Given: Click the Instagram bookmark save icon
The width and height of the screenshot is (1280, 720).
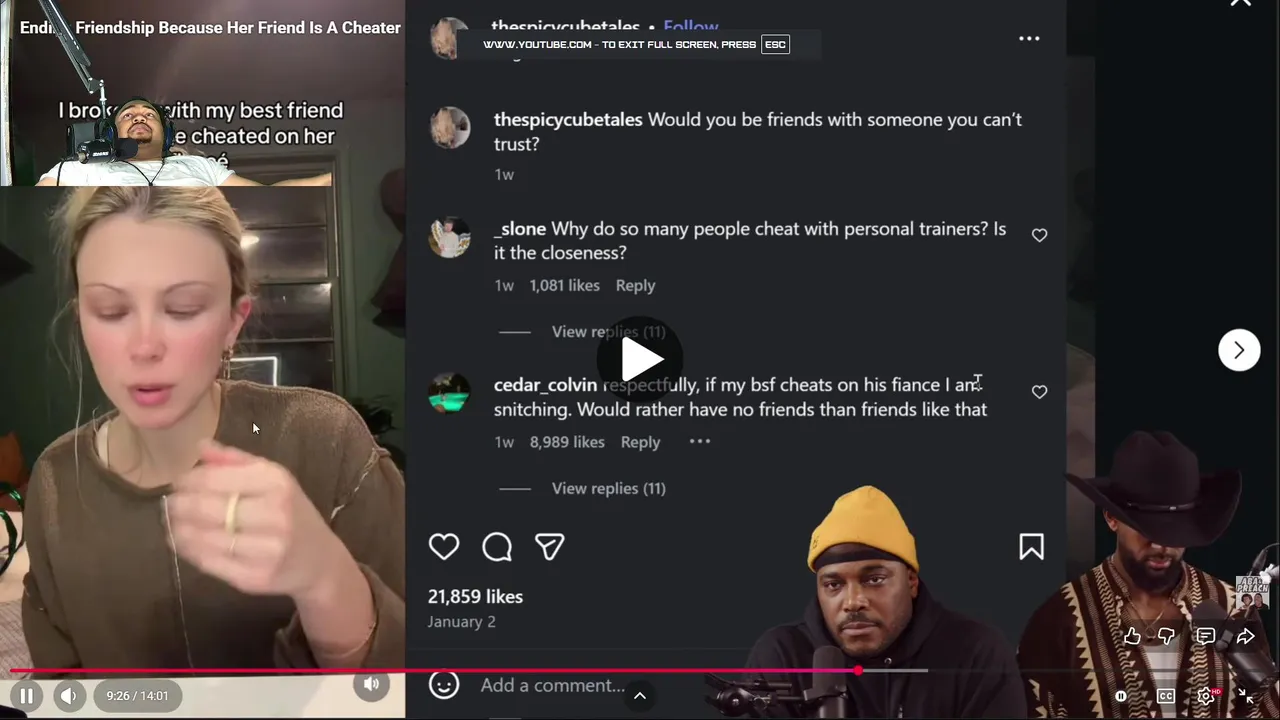Looking at the screenshot, I should [1031, 546].
